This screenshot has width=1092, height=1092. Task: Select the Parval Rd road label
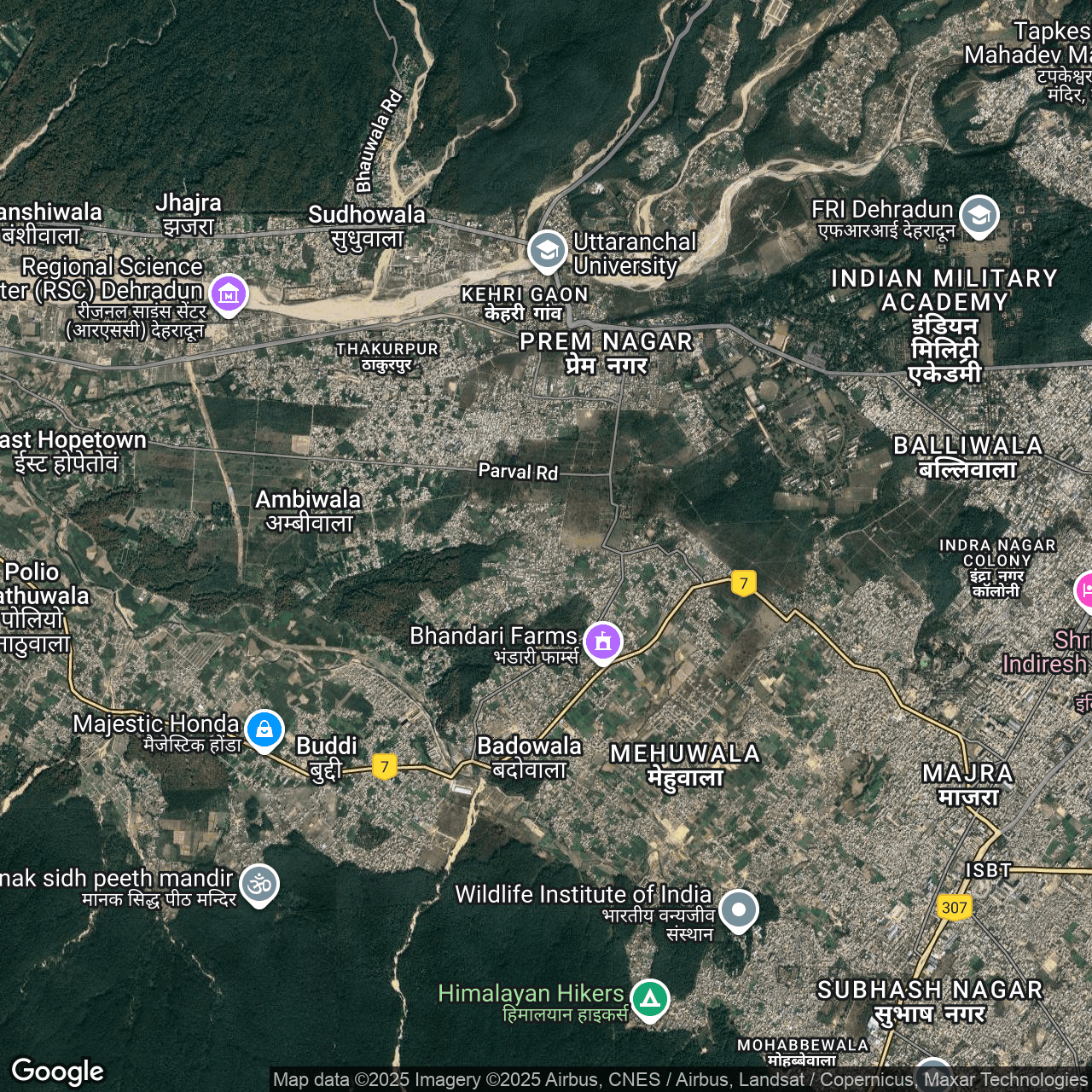click(518, 471)
